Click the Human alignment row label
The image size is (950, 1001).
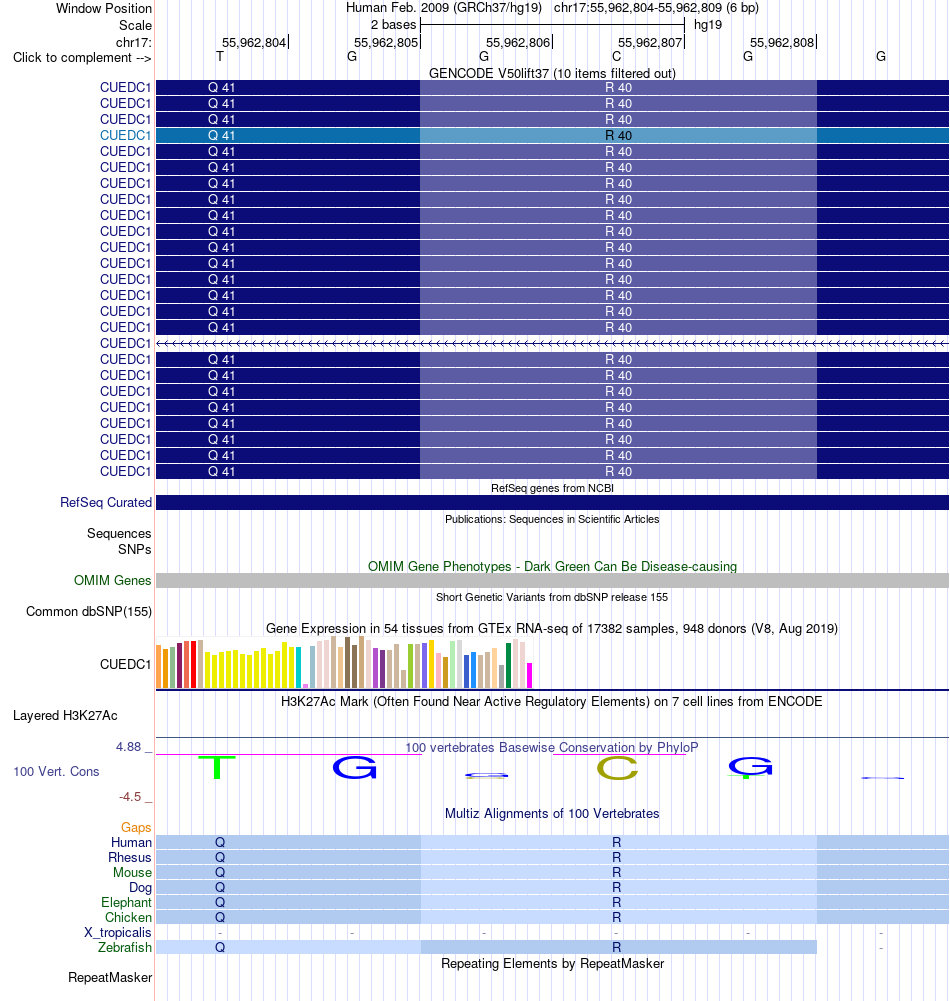point(132,842)
